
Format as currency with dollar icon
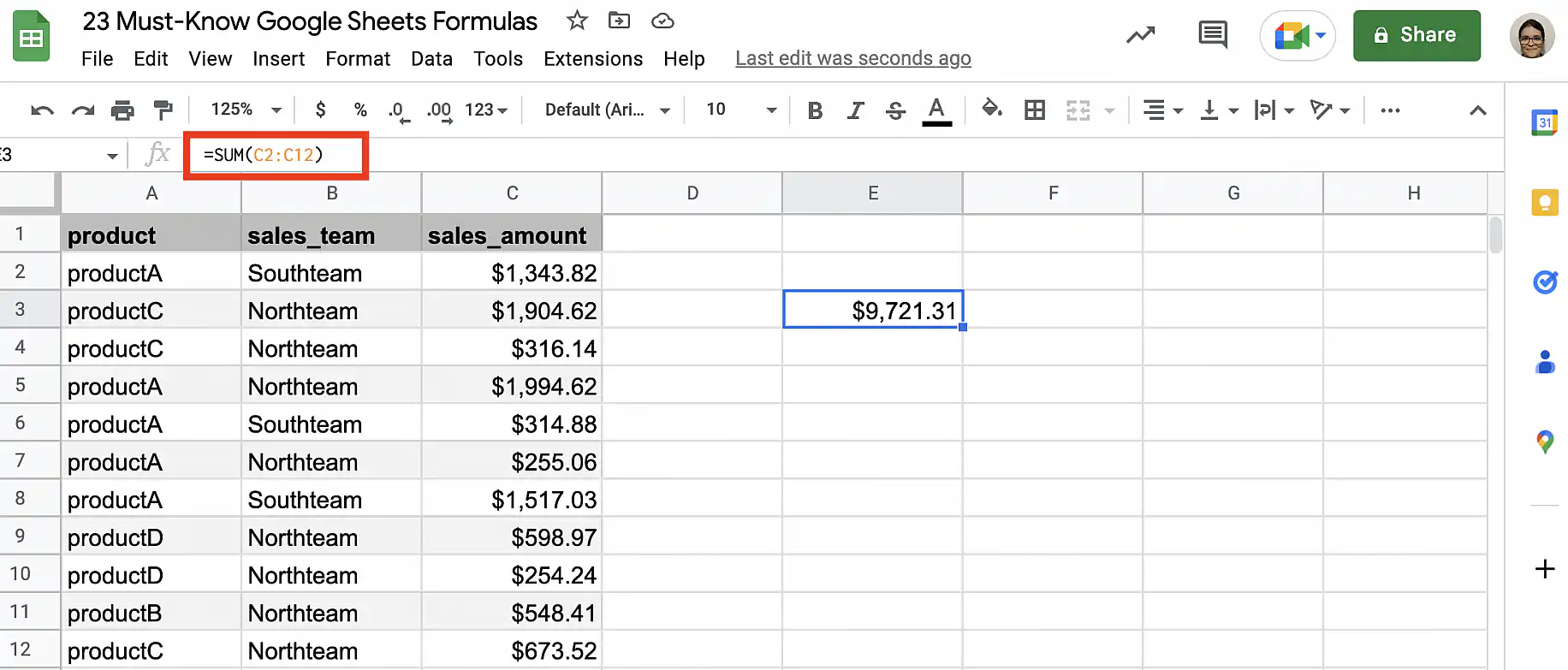pos(320,110)
